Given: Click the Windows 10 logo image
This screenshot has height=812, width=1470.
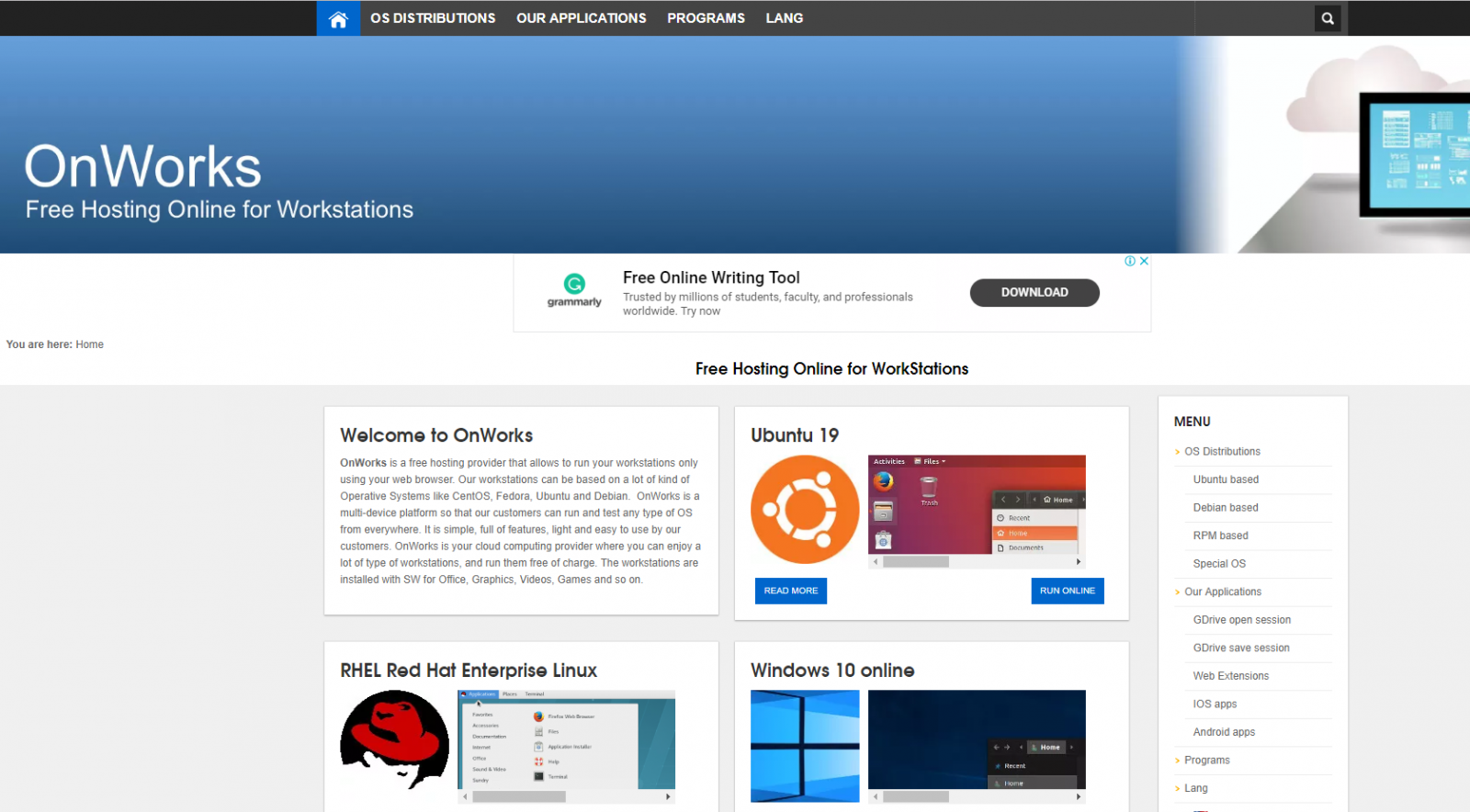Looking at the screenshot, I should click(x=805, y=746).
